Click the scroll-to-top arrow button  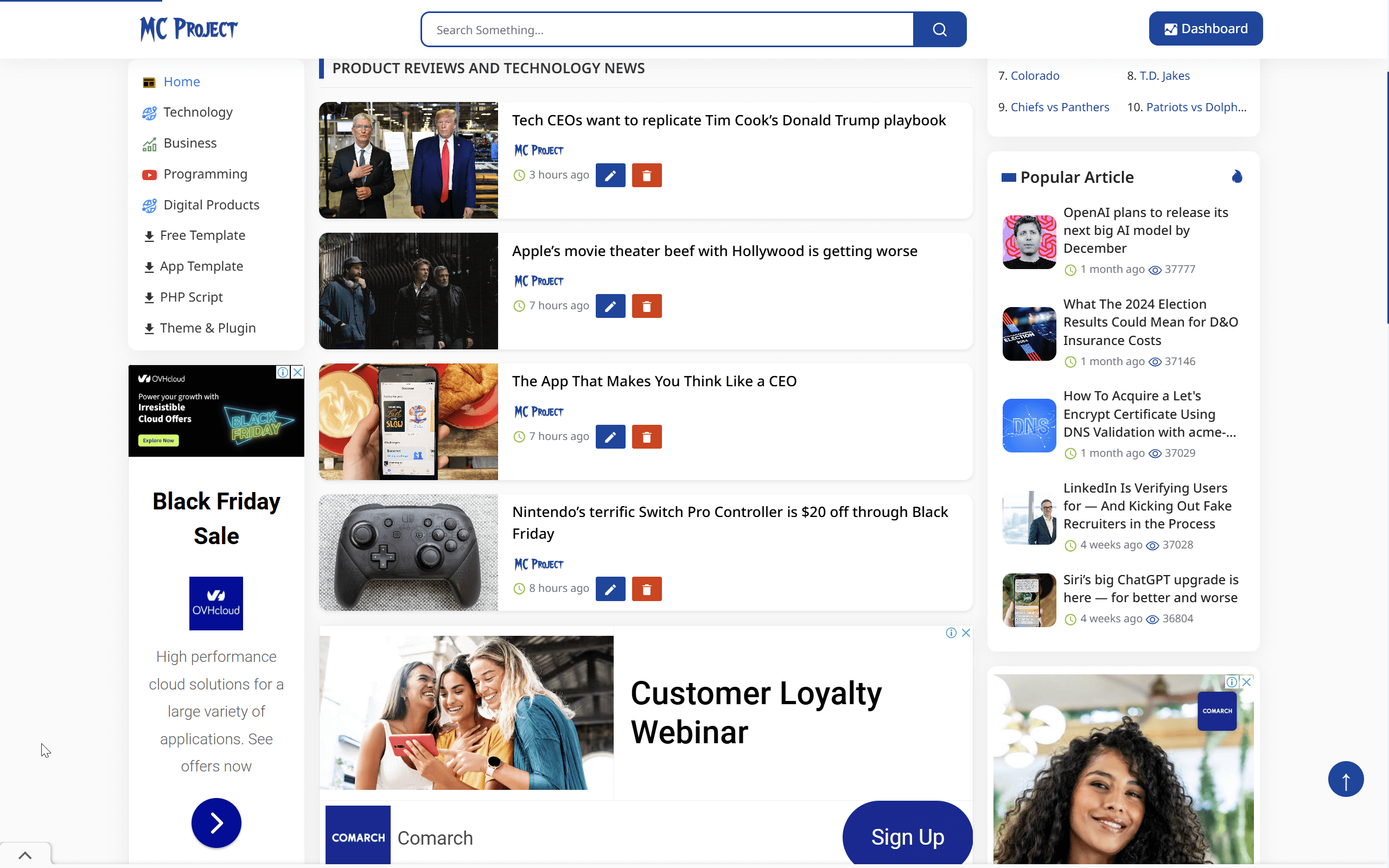click(x=1346, y=779)
